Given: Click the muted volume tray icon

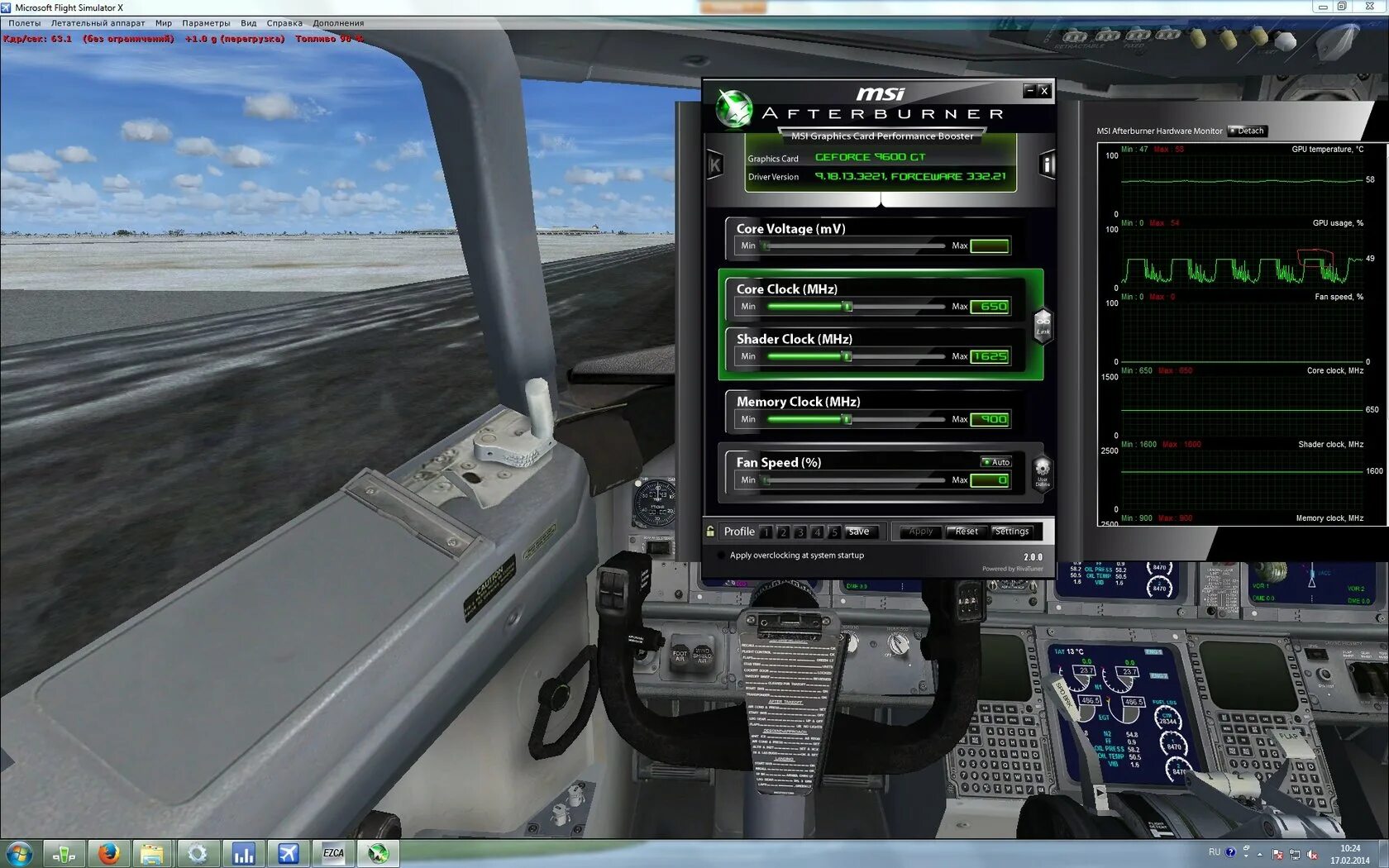Looking at the screenshot, I should click(1312, 855).
